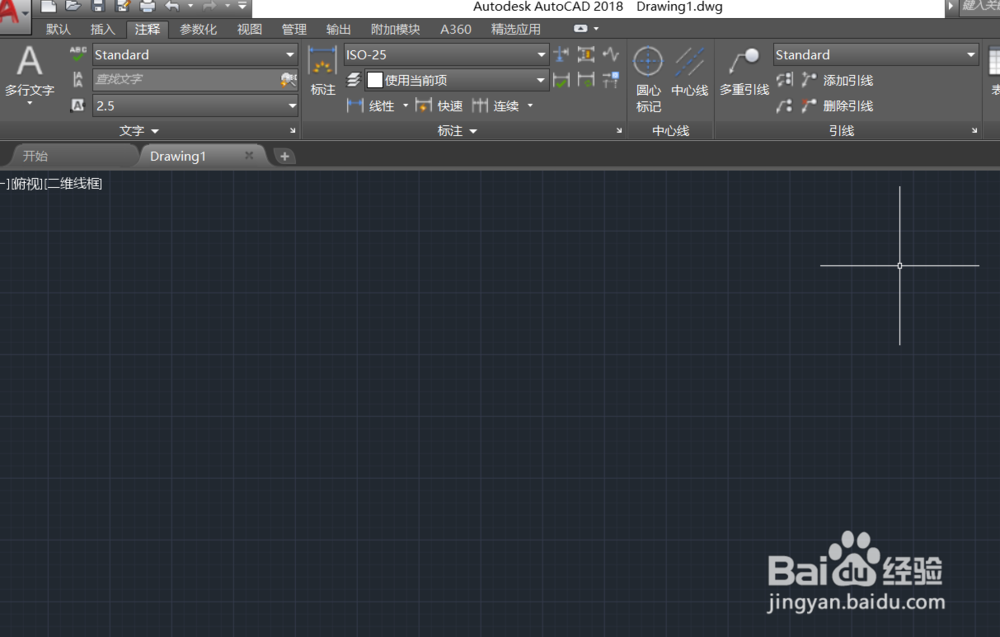Click the Undo arrow icon
Viewport: 1000px width, 637px height.
coord(172,6)
